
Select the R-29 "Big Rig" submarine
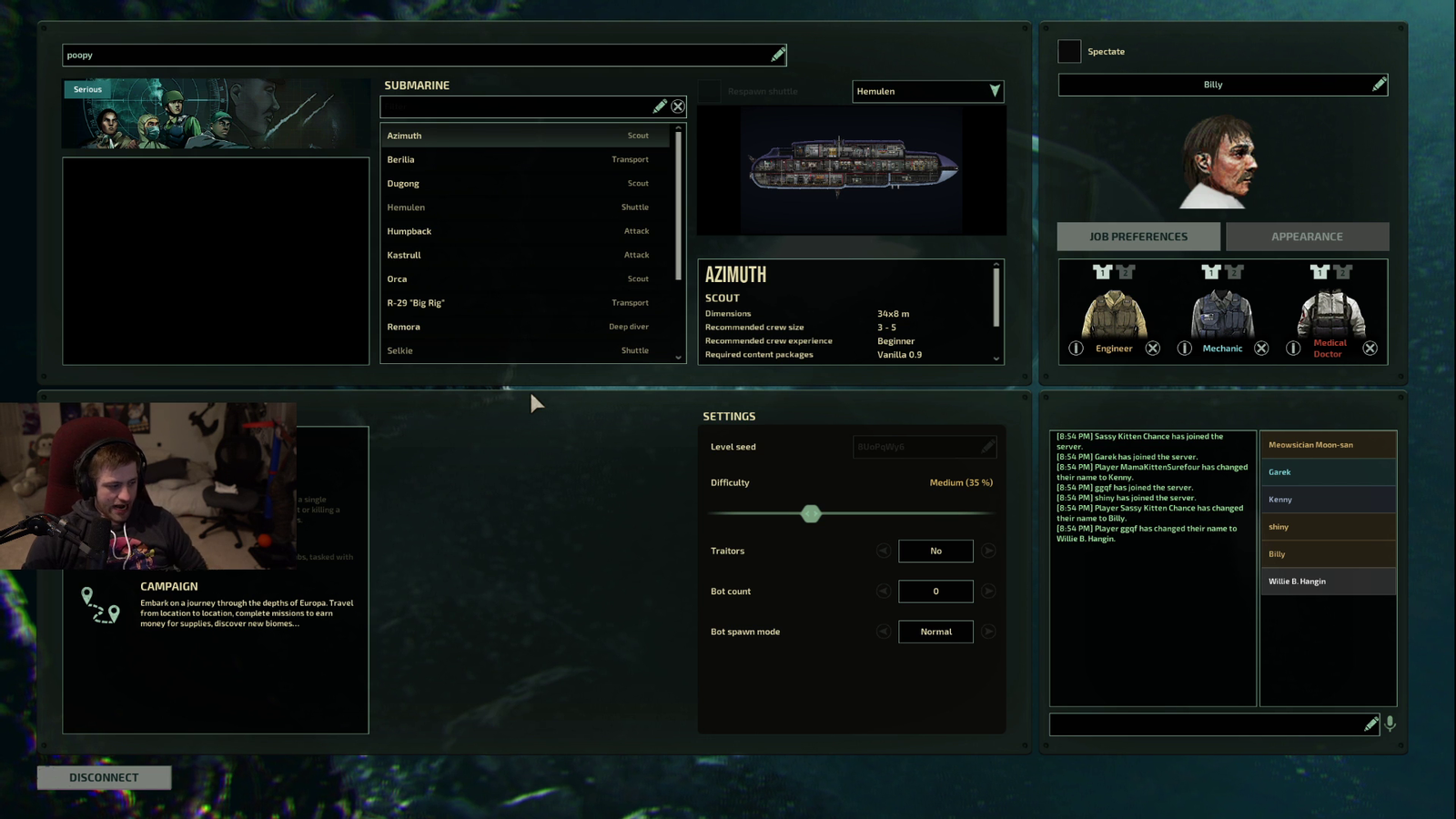coord(525,303)
